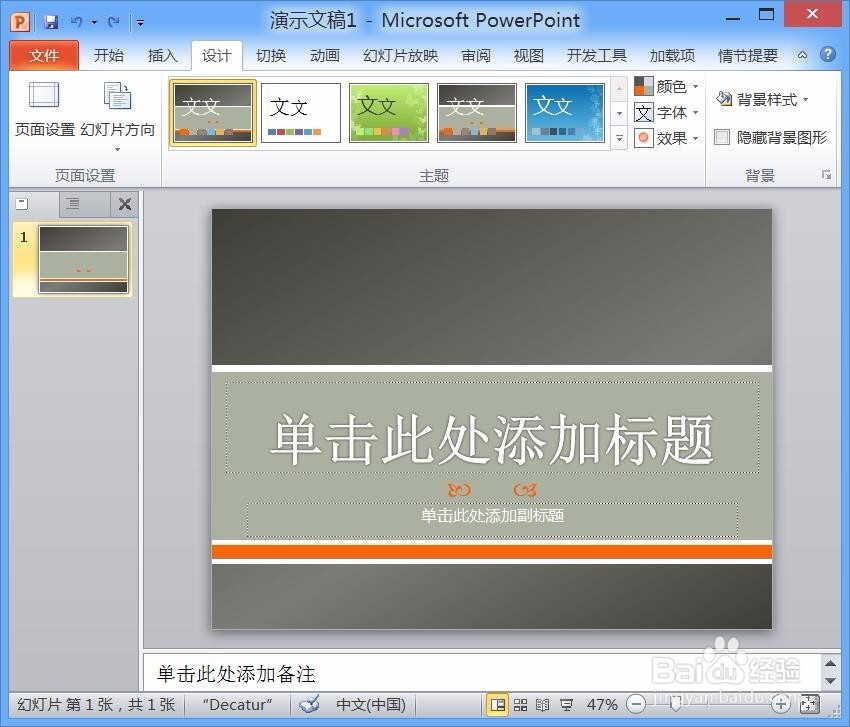The width and height of the screenshot is (850, 727).
Task: Collapse the ribbon with the chevron
Action: (x=802, y=55)
